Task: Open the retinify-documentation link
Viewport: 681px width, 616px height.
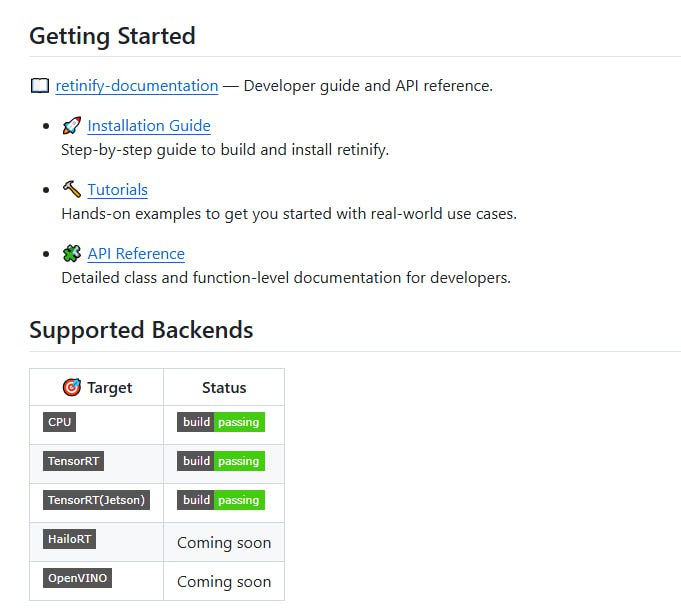Action: (137, 86)
